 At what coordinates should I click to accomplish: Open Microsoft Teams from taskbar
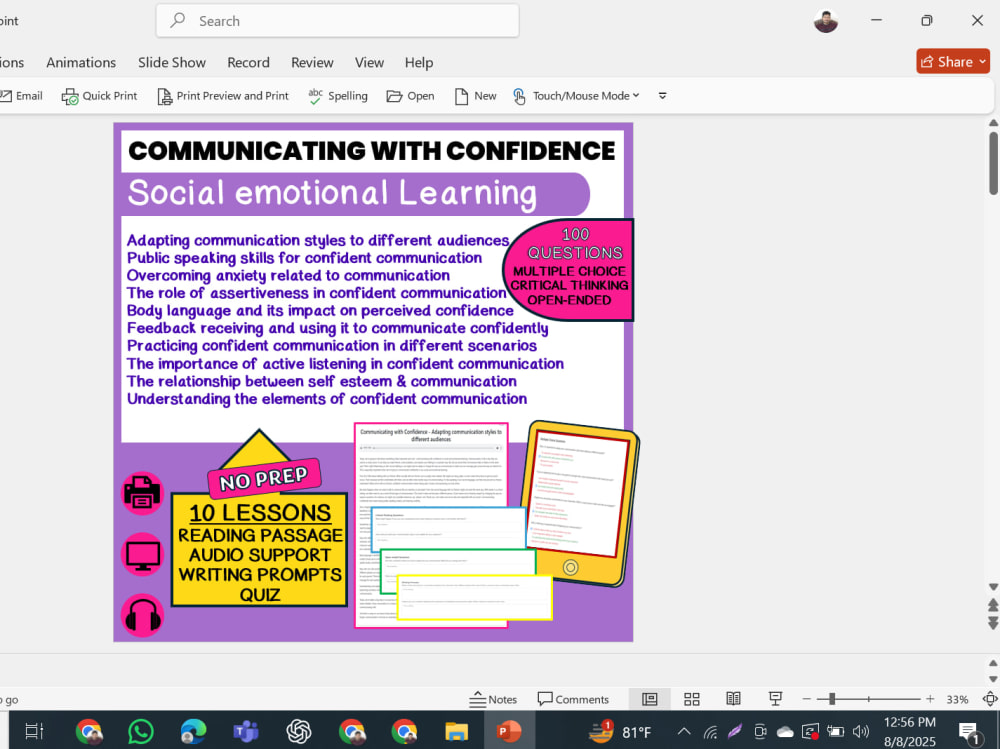(x=246, y=731)
